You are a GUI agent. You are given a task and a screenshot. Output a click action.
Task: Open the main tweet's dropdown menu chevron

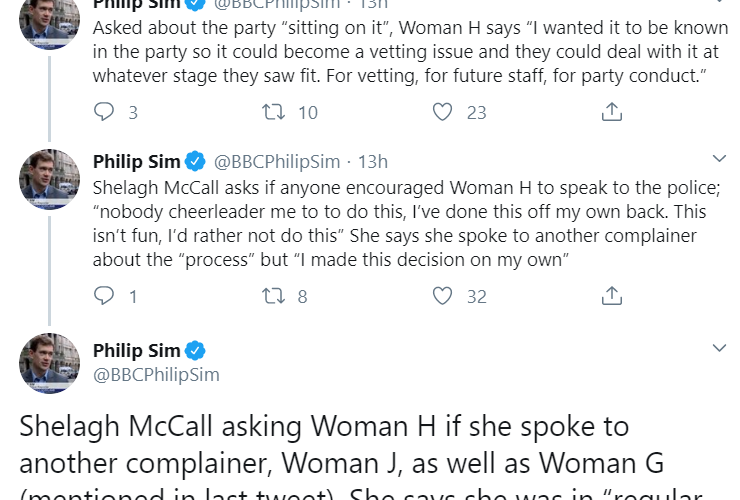coord(718,348)
